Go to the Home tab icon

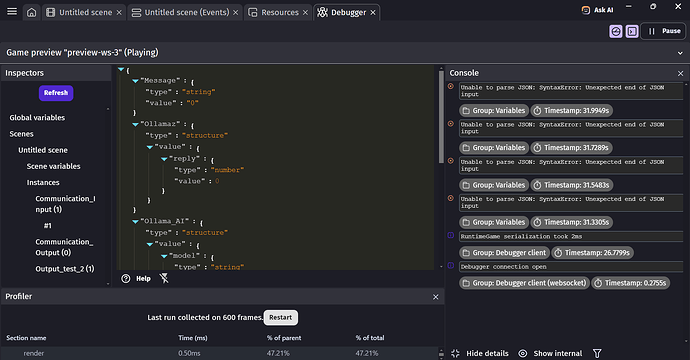(32, 12)
